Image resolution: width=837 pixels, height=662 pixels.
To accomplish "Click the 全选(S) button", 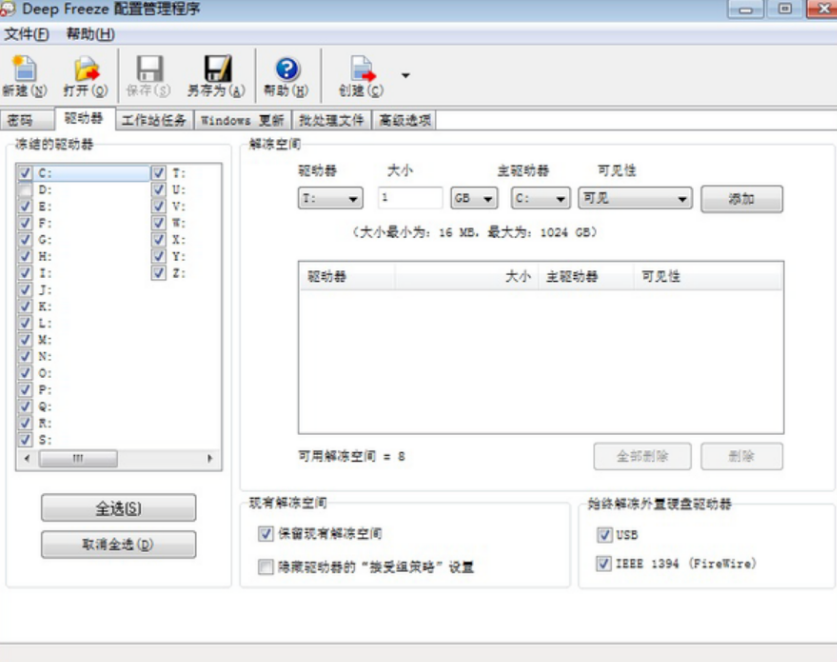I will click(119, 508).
